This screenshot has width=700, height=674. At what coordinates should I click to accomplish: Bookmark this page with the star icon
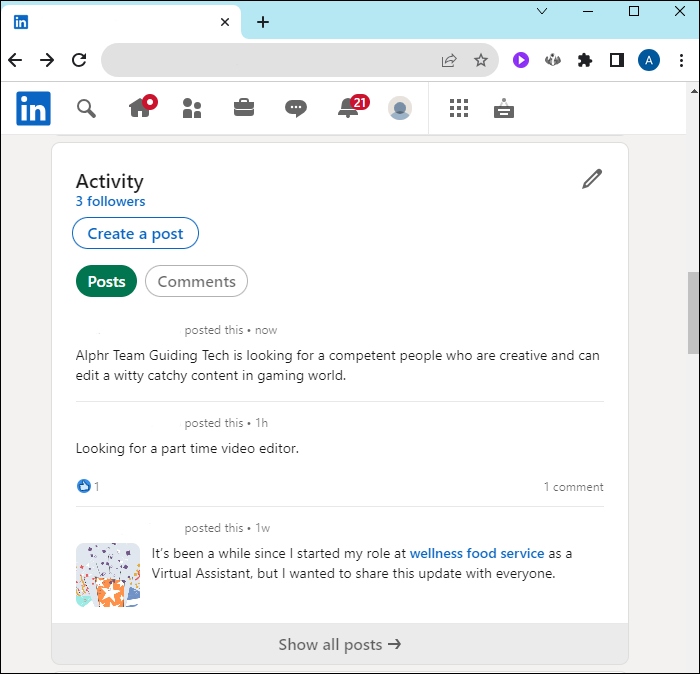[481, 60]
